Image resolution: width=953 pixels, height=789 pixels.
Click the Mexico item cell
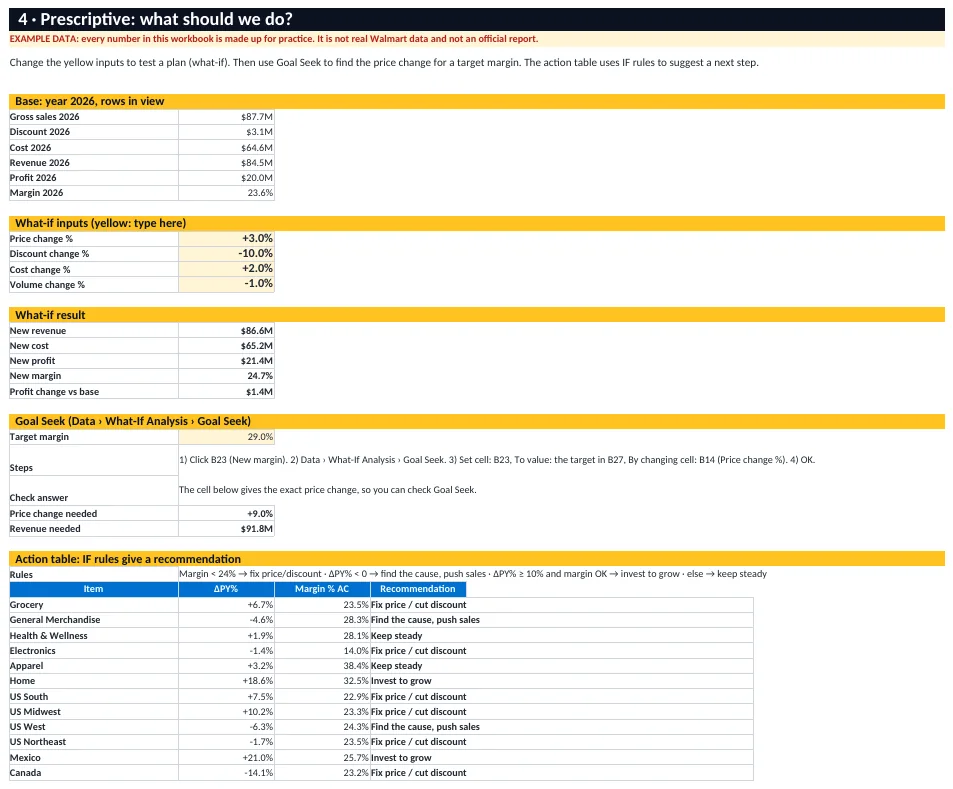click(94, 757)
